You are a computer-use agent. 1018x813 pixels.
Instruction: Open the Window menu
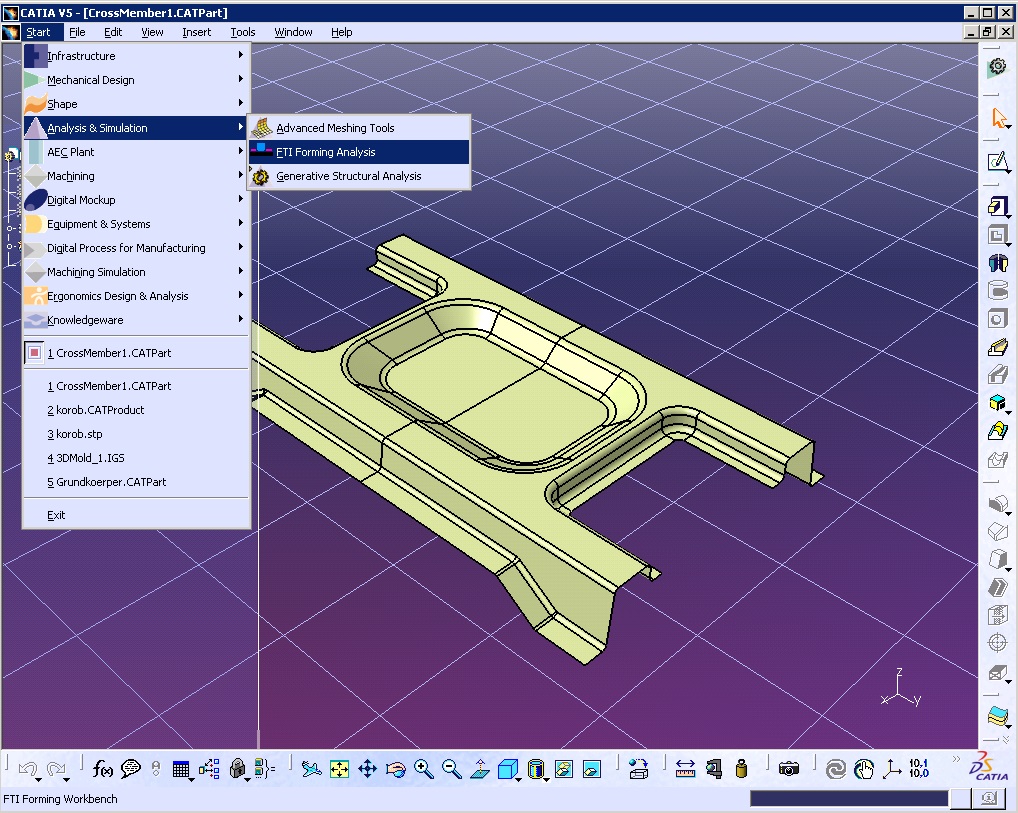point(293,32)
